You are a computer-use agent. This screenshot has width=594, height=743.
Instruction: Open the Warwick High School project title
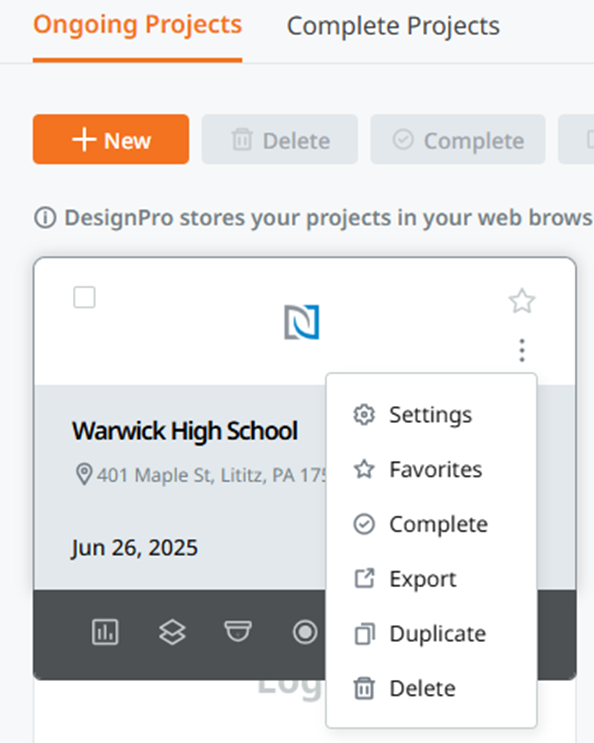(185, 431)
